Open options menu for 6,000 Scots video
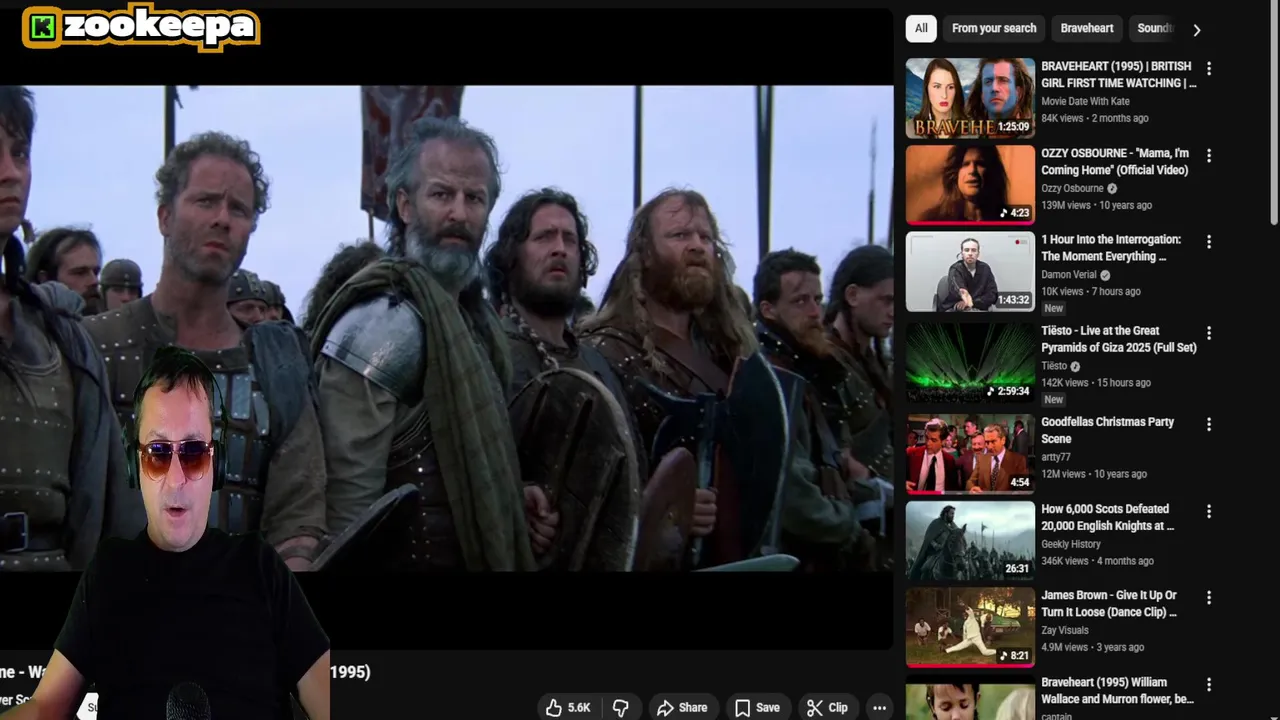Image resolution: width=1280 pixels, height=720 pixels. (1208, 511)
